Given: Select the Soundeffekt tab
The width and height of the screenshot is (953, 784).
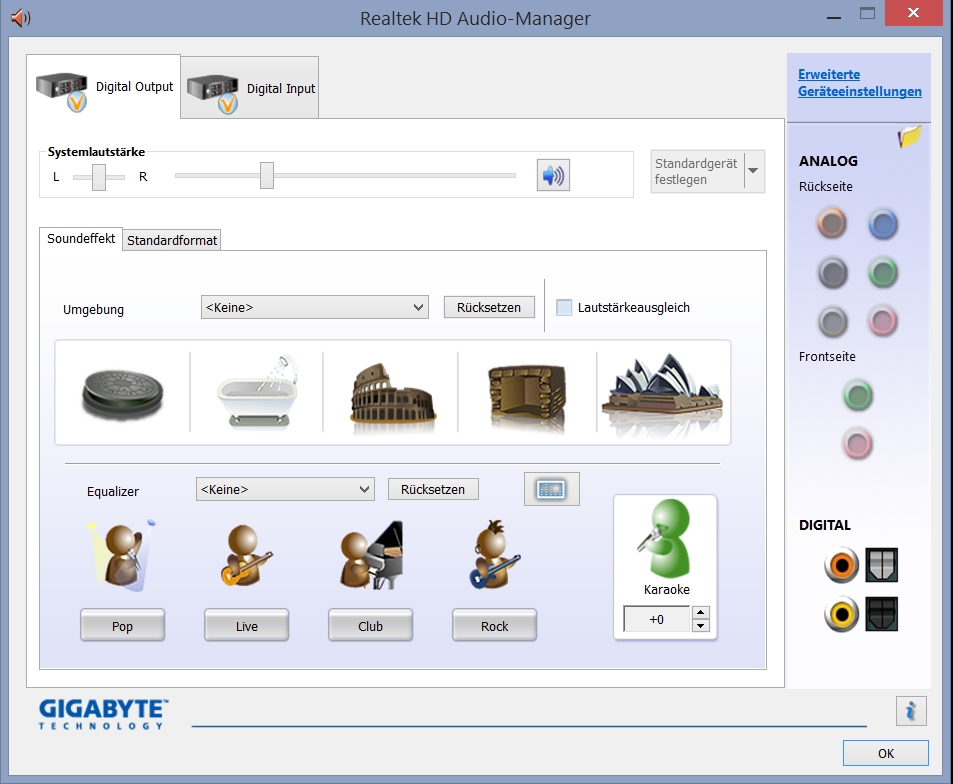Looking at the screenshot, I should [81, 238].
